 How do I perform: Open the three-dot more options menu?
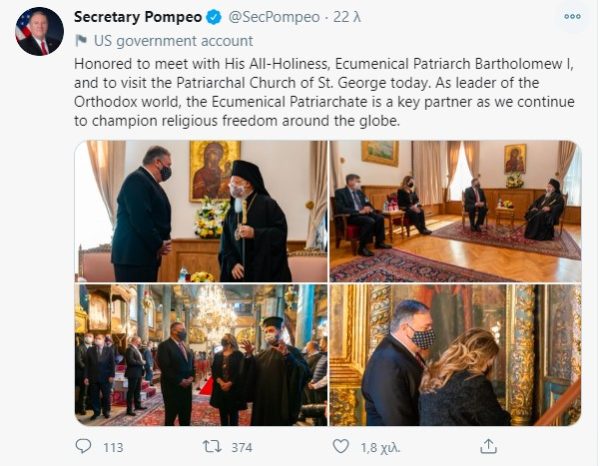[571, 17]
